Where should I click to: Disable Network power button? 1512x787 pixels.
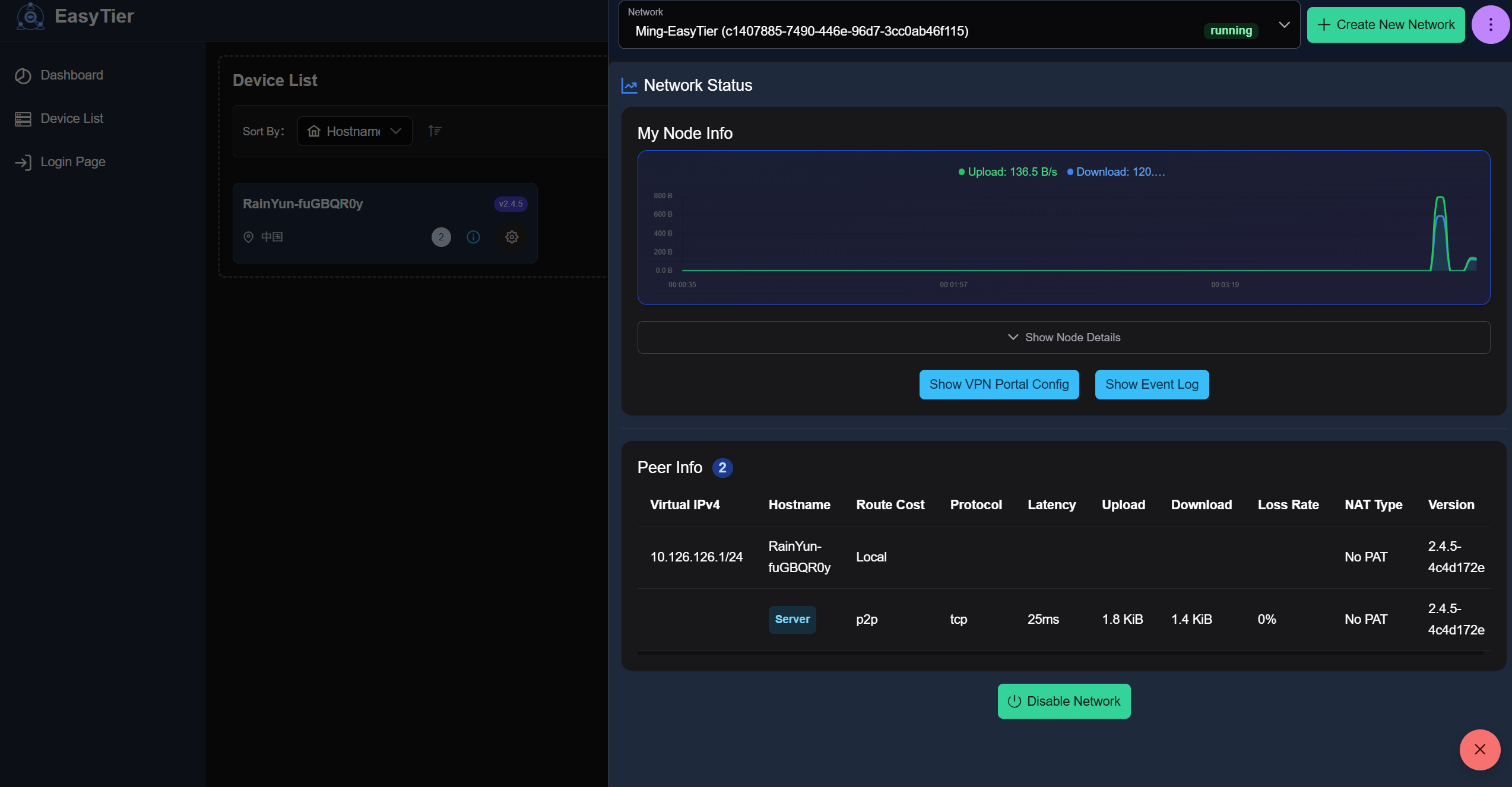1064,702
